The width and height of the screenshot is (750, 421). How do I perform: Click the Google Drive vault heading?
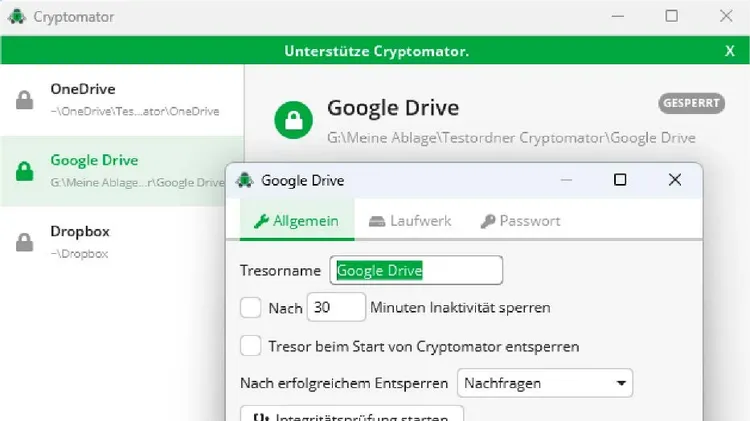[x=393, y=108]
